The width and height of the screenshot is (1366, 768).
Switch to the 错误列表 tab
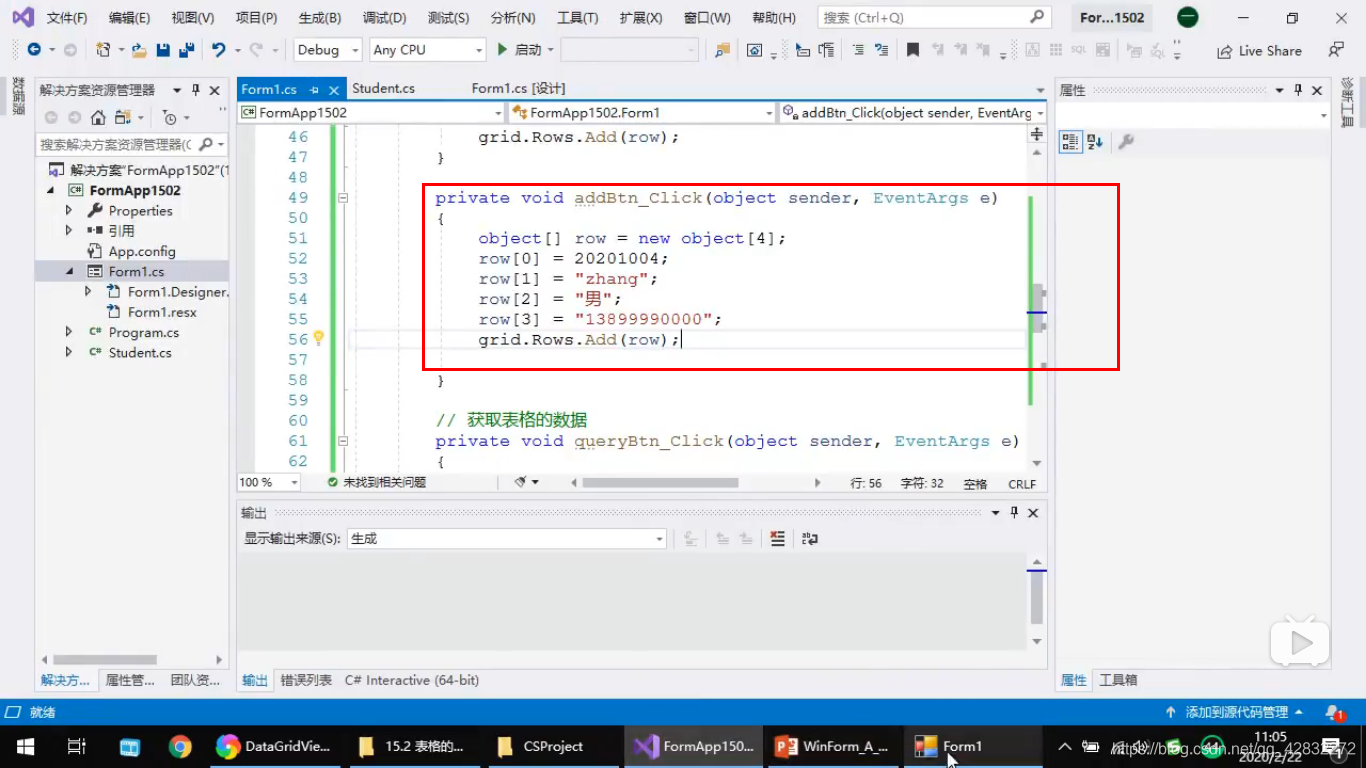point(306,680)
